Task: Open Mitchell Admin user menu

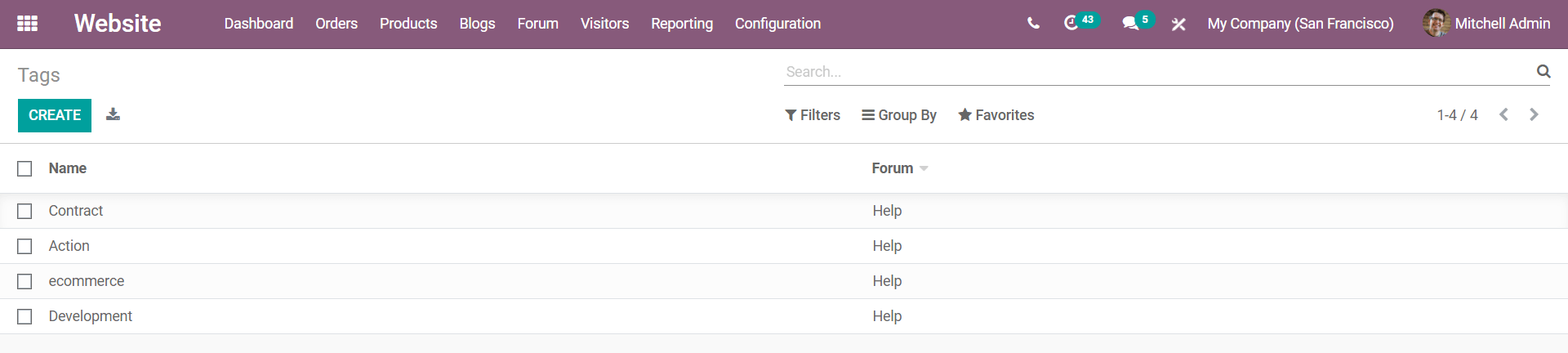Action: pos(1486,24)
